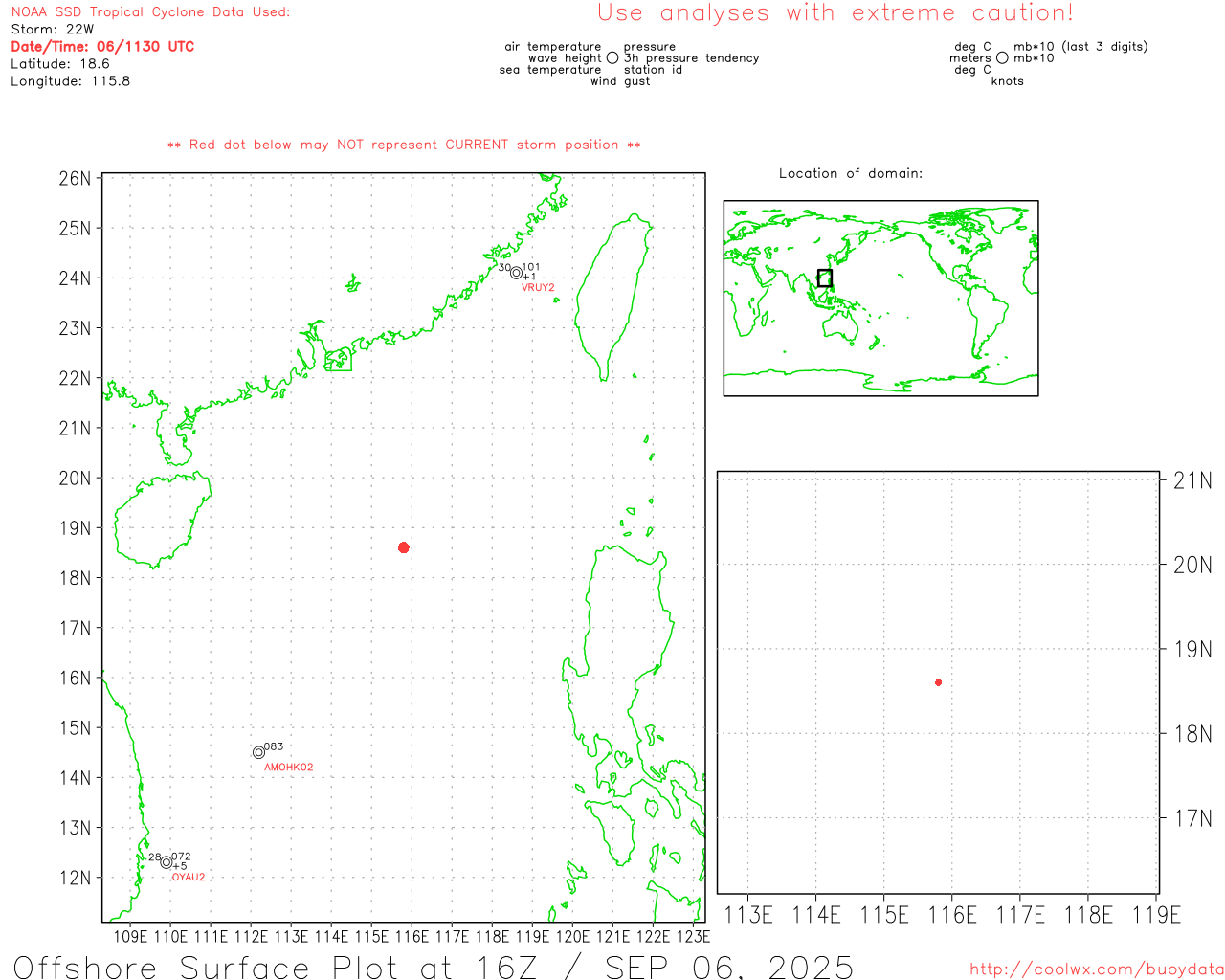Image resolution: width=1225 pixels, height=980 pixels.
Task: Click the OYAU2 station circle marker
Action: [167, 862]
